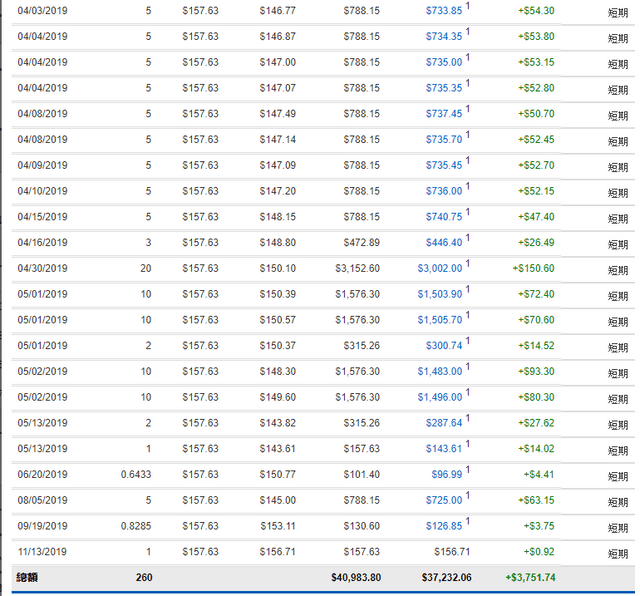Click the 總額 totals label

[27, 577]
